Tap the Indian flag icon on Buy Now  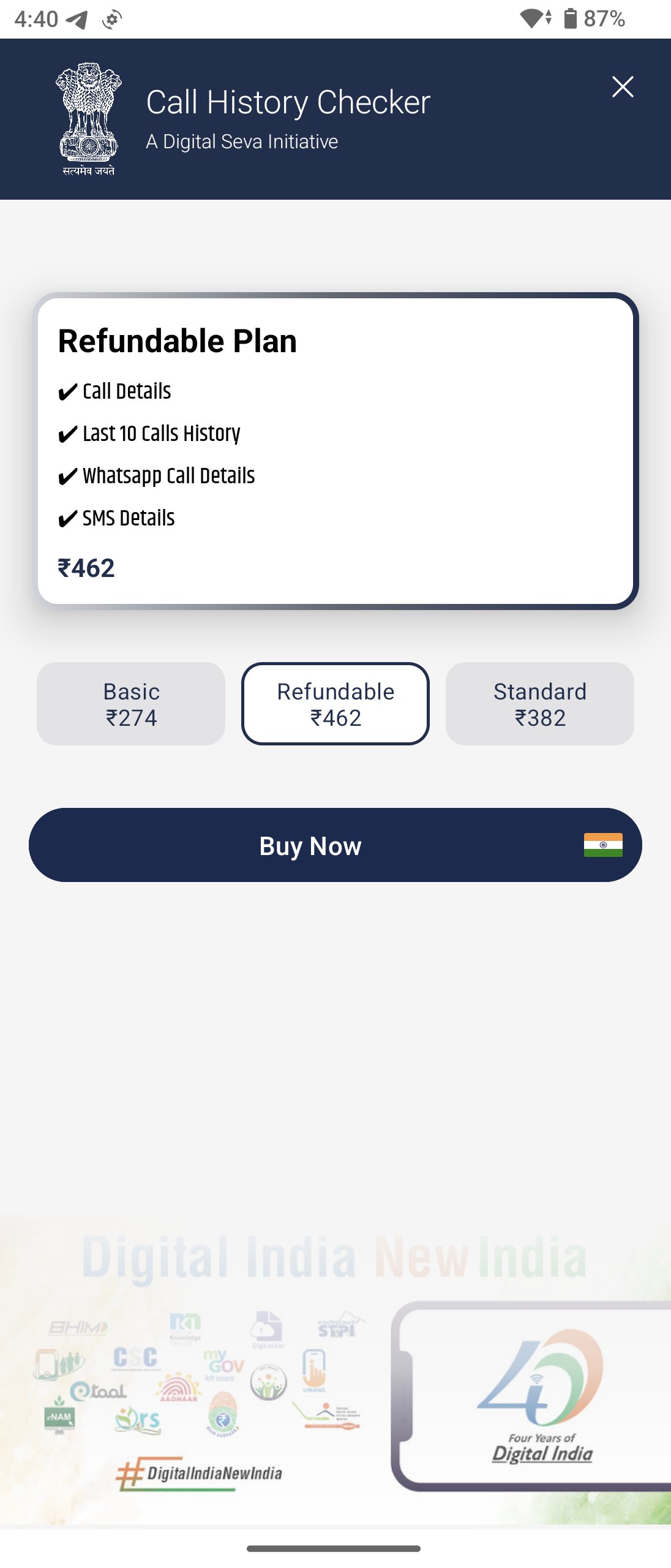click(x=602, y=845)
